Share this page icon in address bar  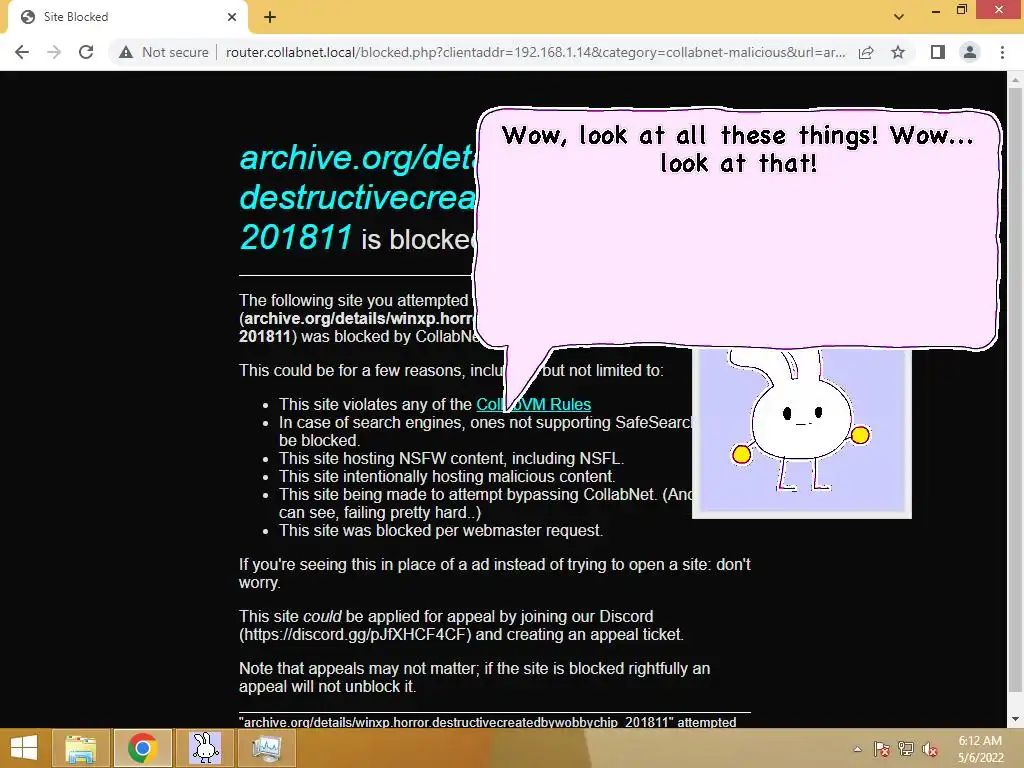tap(866, 52)
